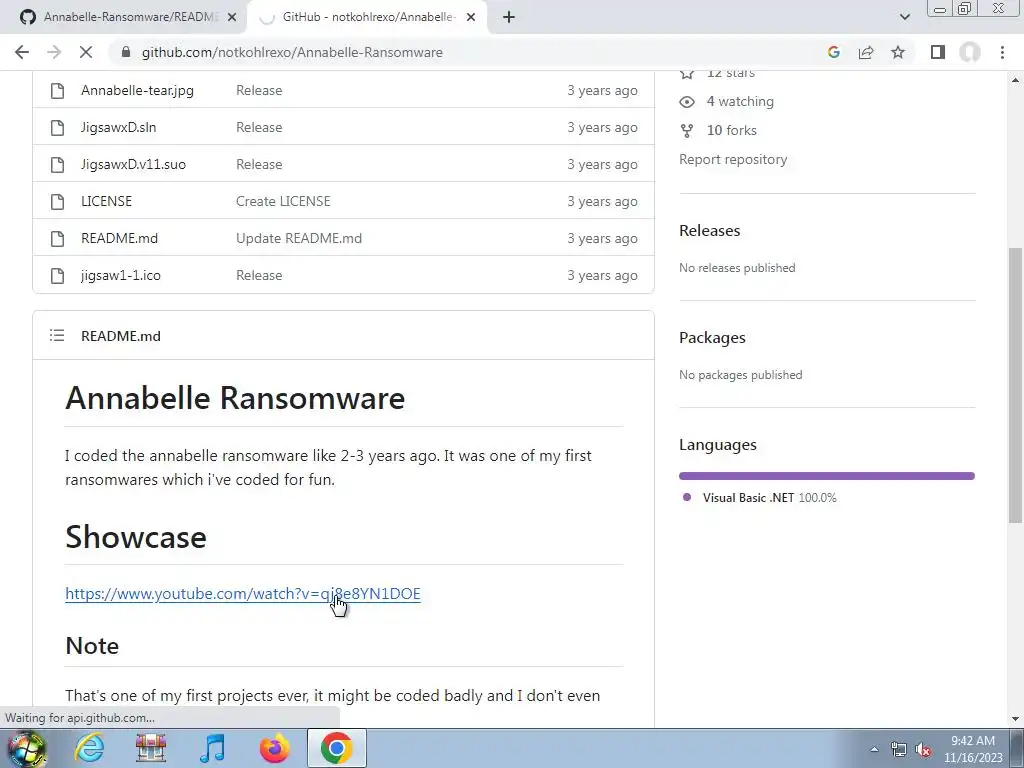Viewport: 1024px width, 768px height.
Task: Select the GitHub - notkohlrexo/Annabelle tab
Action: [x=368, y=18]
